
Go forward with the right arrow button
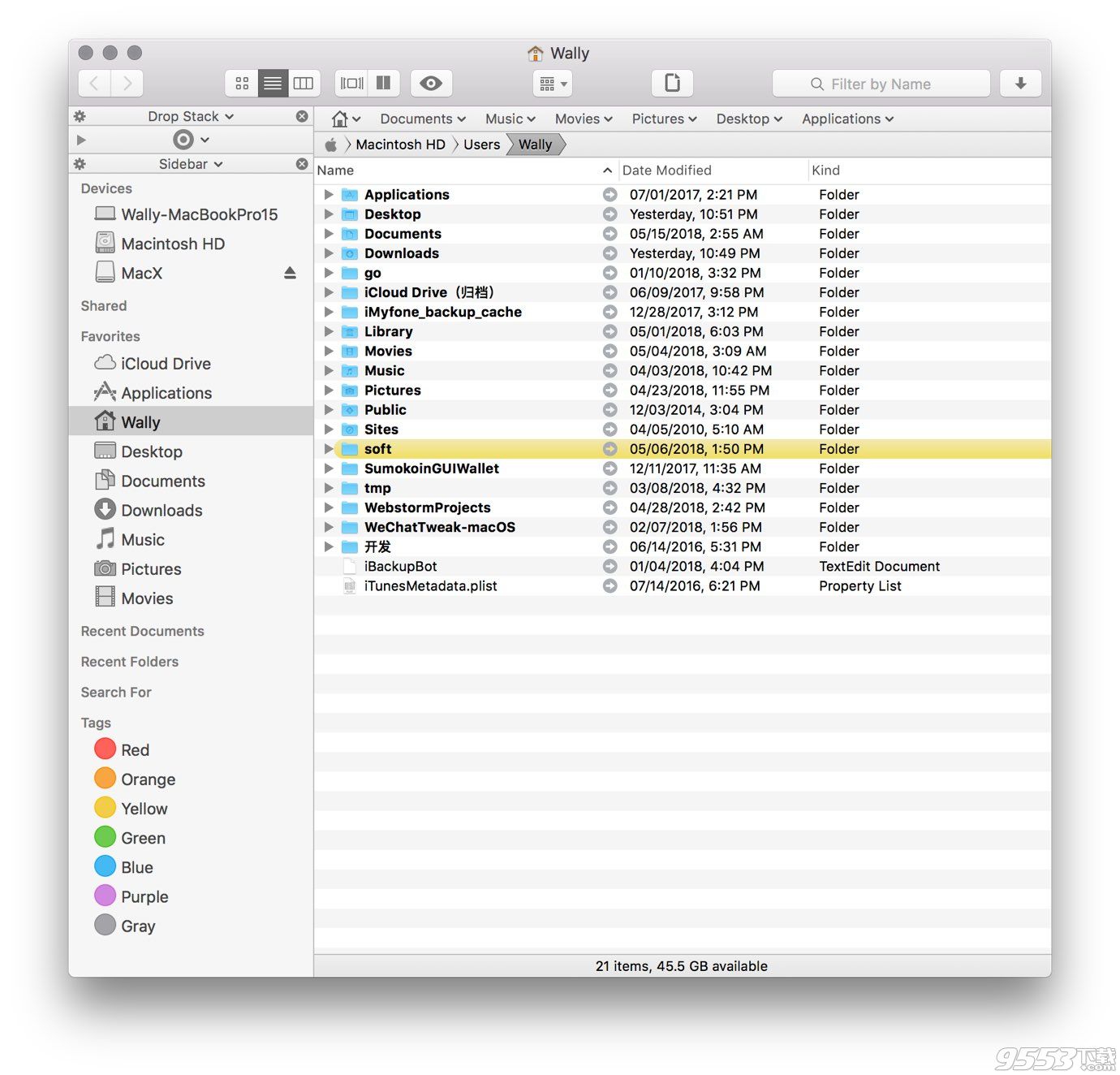tap(127, 83)
